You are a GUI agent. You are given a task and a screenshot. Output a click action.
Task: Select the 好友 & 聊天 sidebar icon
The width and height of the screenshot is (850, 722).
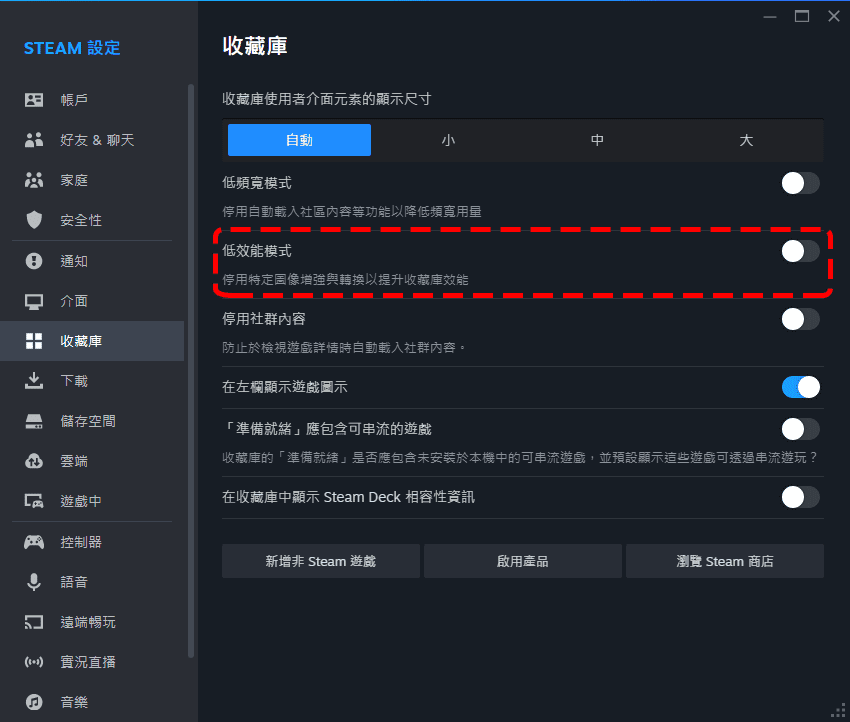click(35, 139)
